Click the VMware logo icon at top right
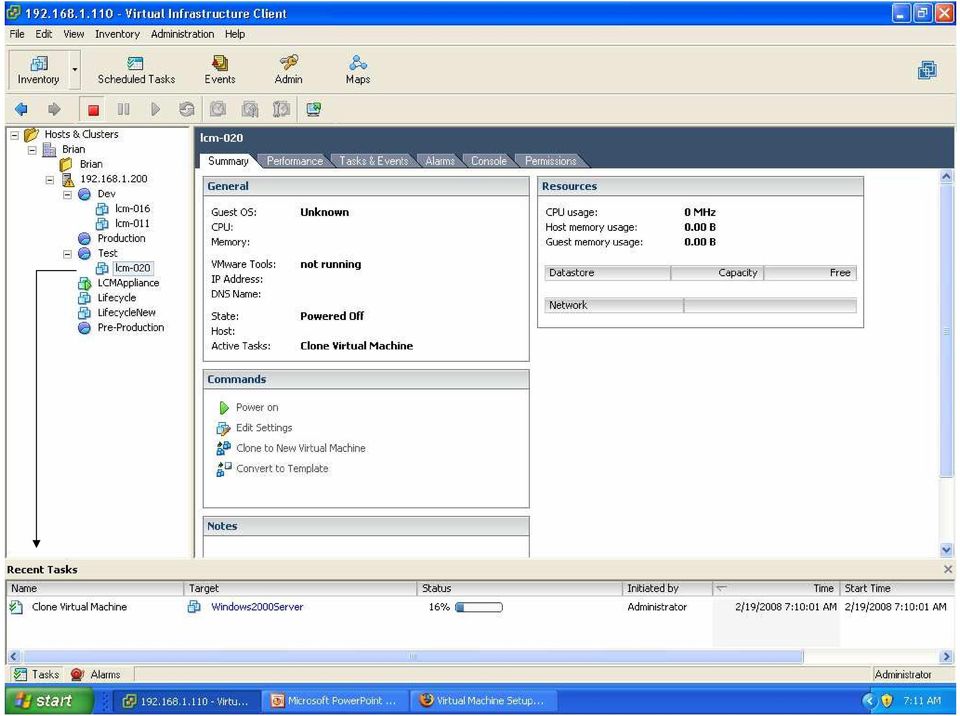This screenshot has height=716, width=960. pos(927,70)
